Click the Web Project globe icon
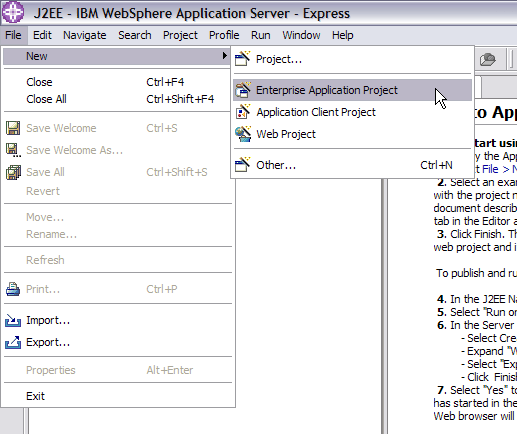Image resolution: width=517 pixels, height=434 pixels. (243, 134)
